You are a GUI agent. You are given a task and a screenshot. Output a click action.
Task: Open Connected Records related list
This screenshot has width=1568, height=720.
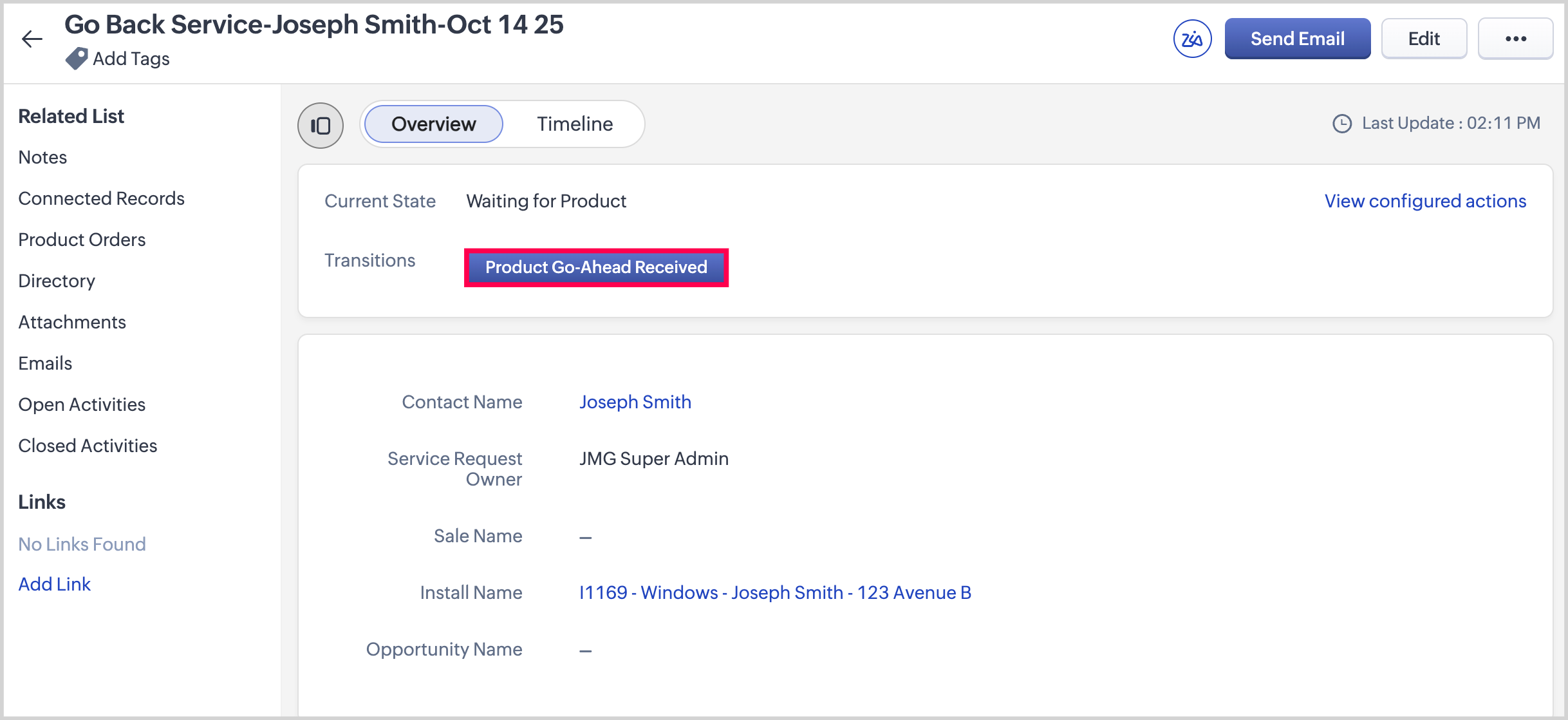[101, 199]
